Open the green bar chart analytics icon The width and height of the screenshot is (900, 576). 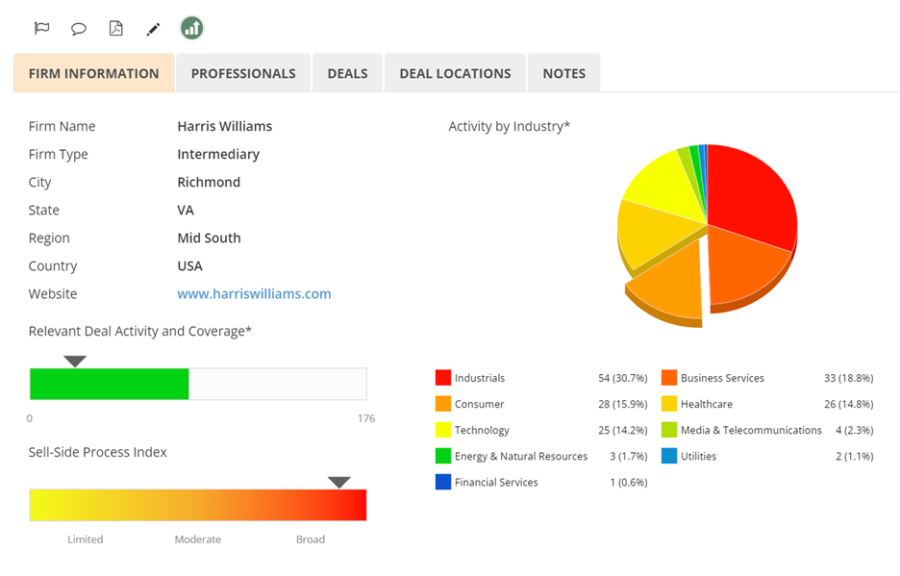point(192,28)
